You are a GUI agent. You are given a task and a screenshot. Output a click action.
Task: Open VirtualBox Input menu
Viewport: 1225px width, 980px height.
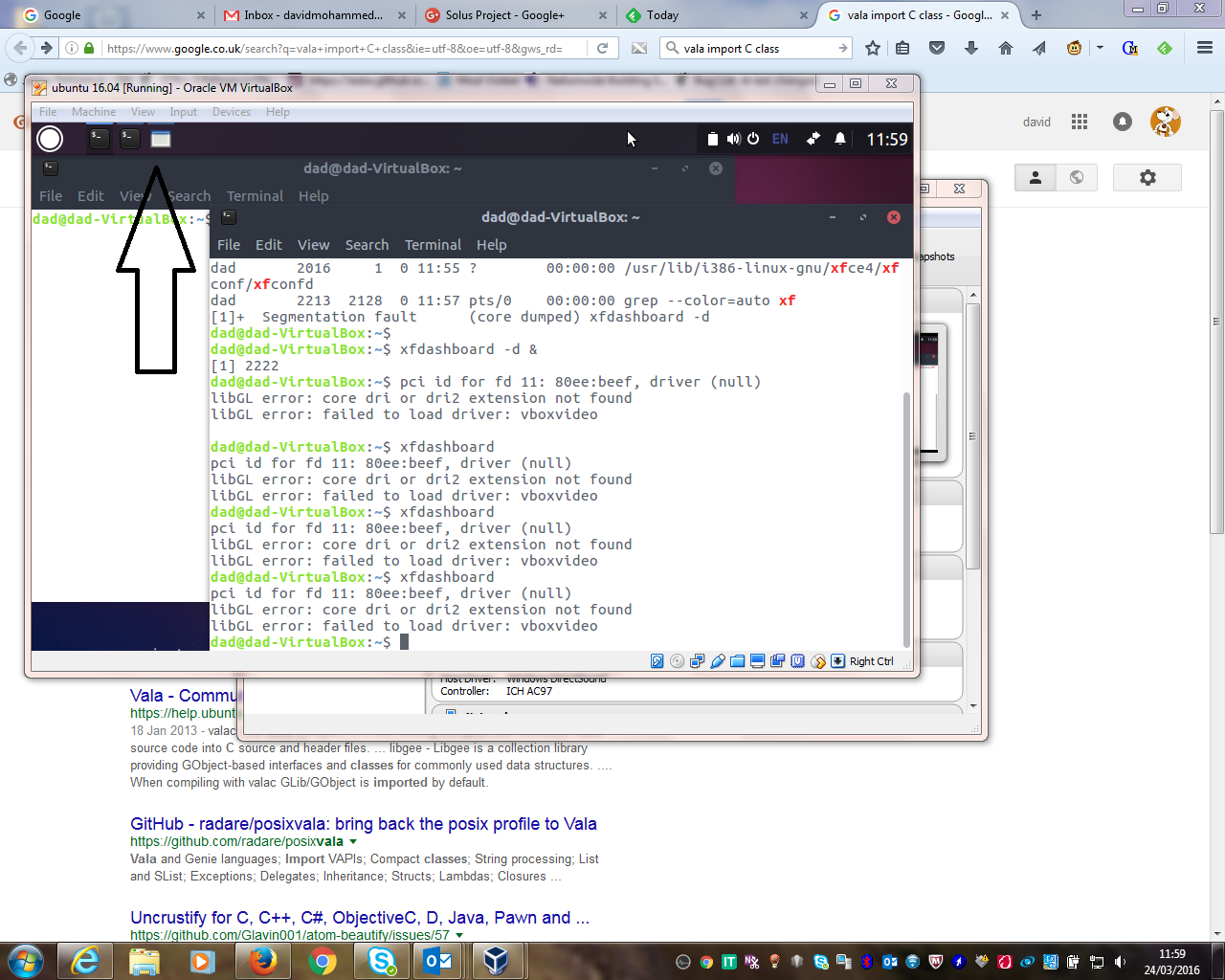pyautogui.click(x=183, y=112)
